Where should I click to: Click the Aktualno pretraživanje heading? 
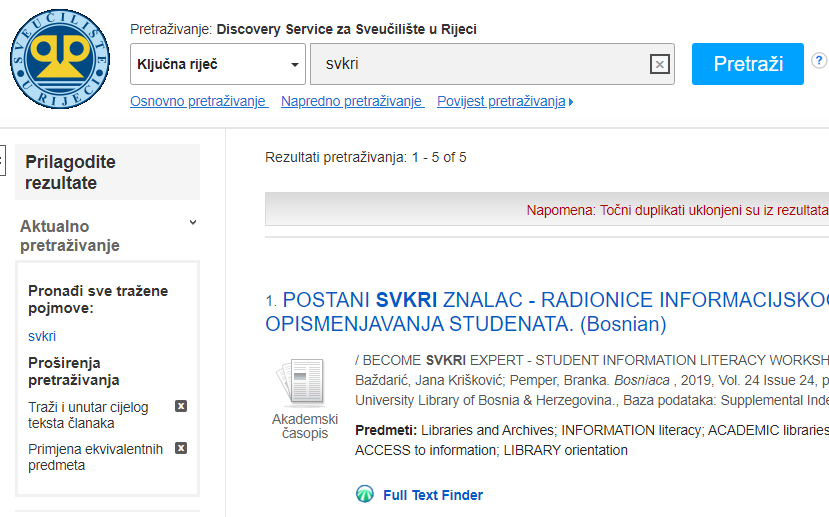pos(70,236)
